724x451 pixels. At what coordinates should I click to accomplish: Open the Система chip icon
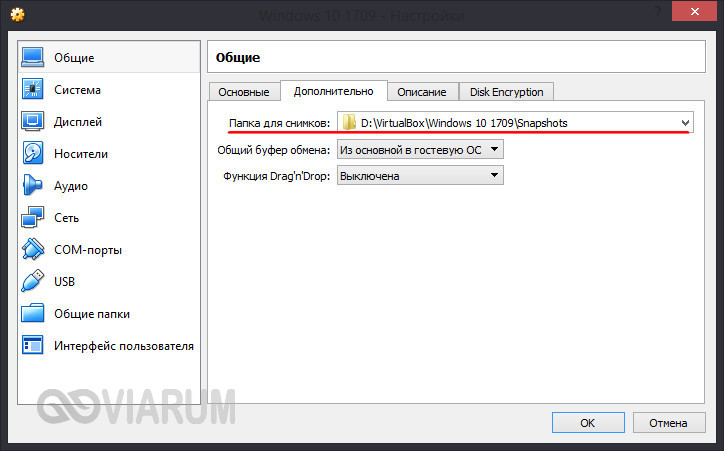(x=32, y=89)
